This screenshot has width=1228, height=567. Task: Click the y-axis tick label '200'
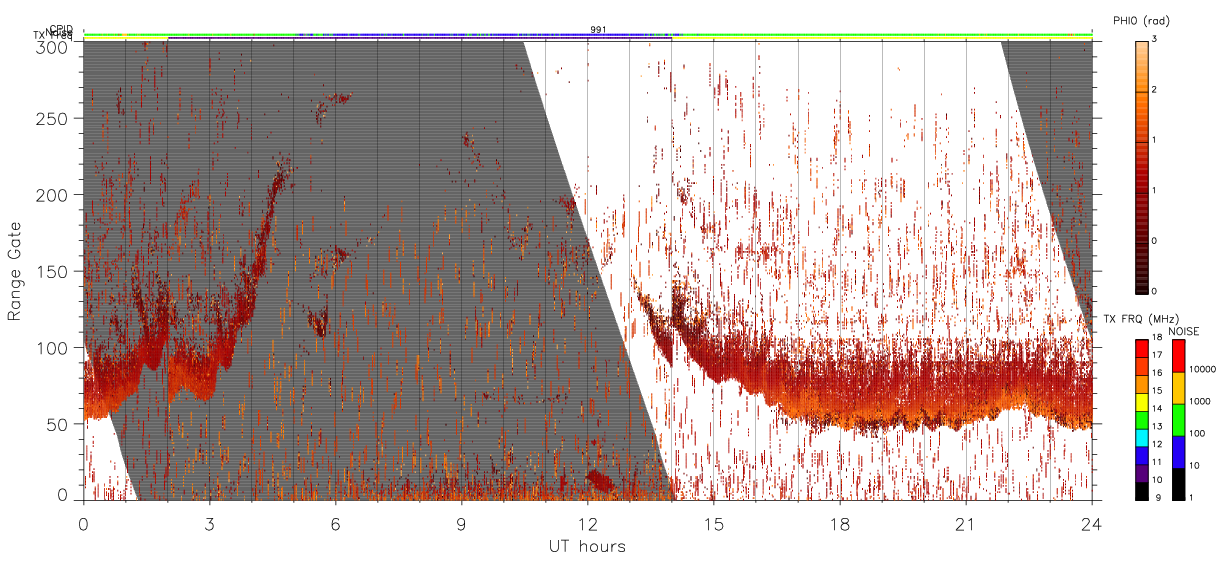[53, 195]
